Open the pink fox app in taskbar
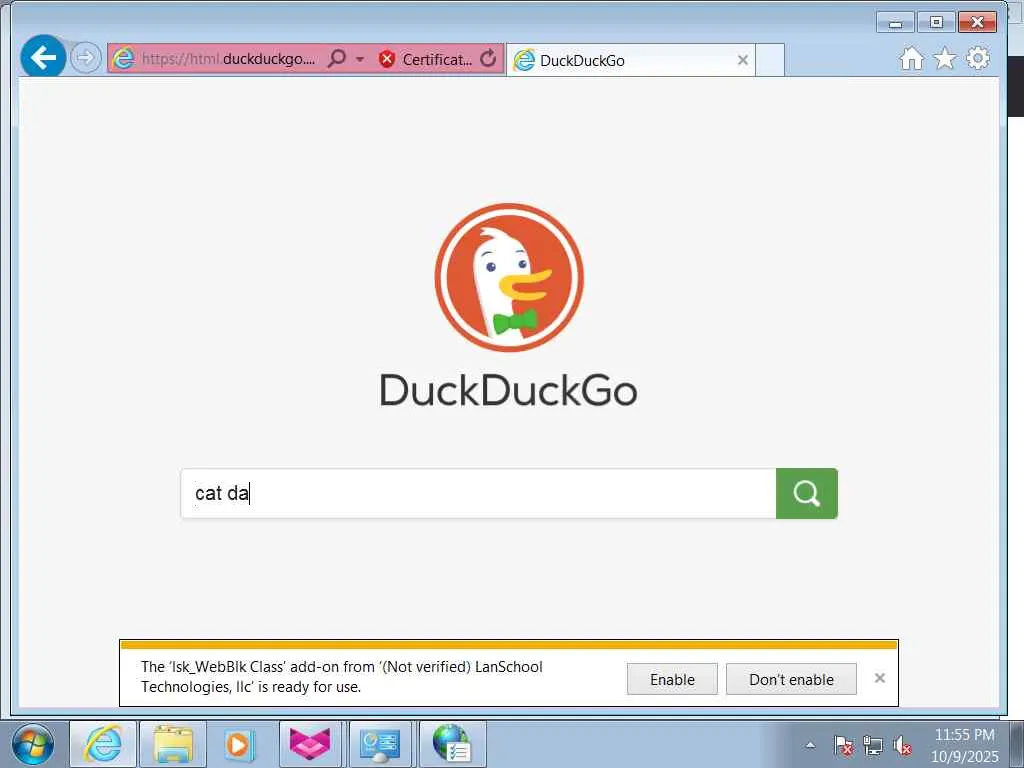This screenshot has height=768, width=1024. click(x=310, y=744)
